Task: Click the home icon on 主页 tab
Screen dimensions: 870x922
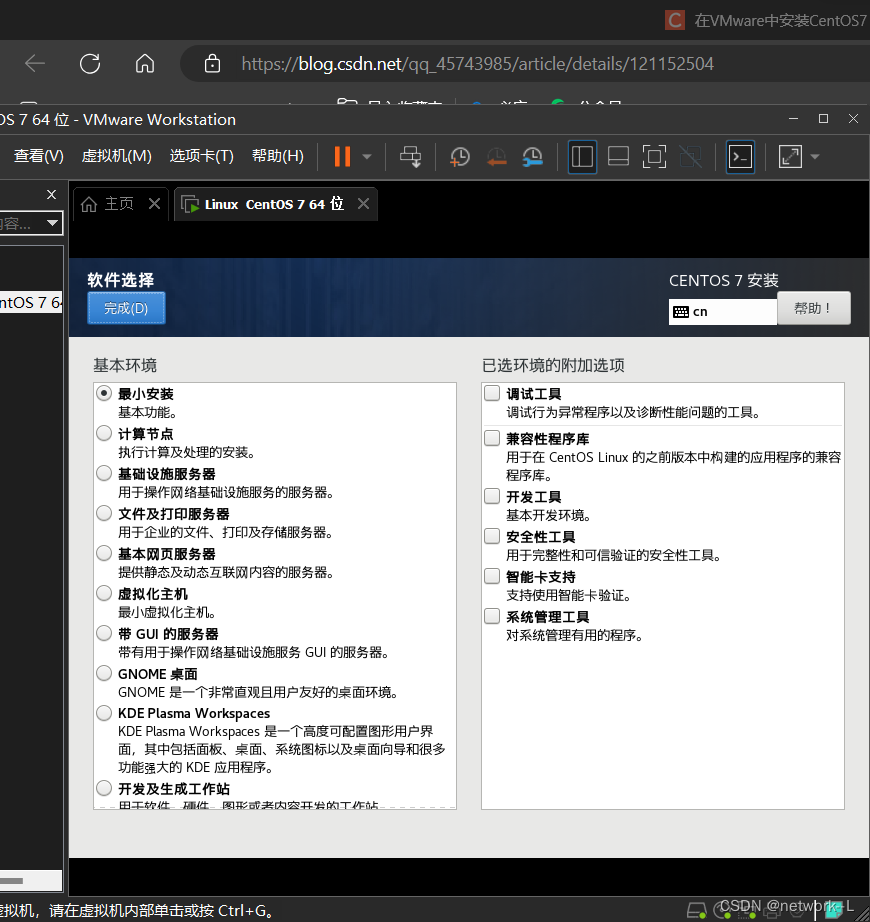Action: click(89, 204)
